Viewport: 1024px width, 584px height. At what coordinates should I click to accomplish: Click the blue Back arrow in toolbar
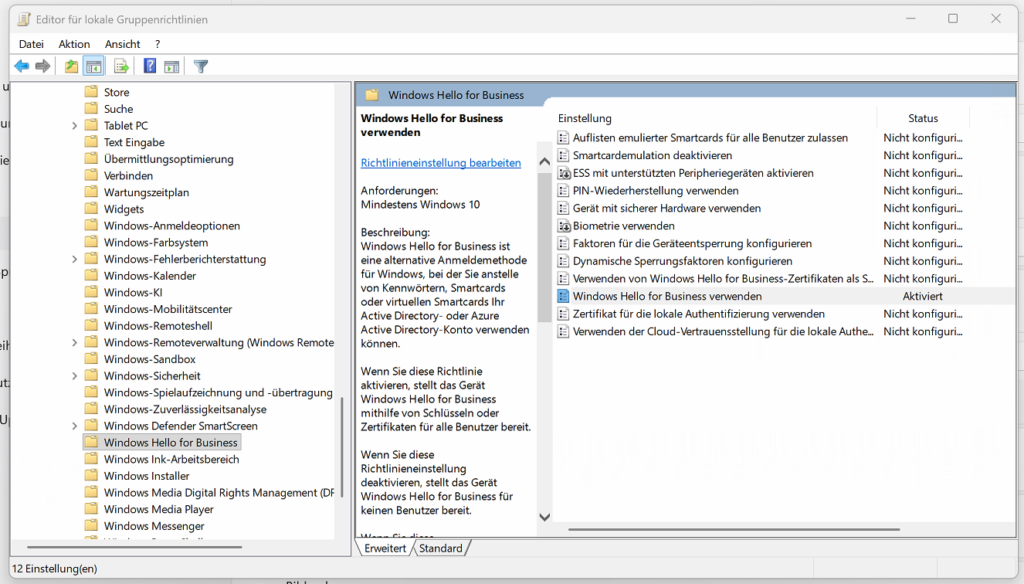pos(21,66)
